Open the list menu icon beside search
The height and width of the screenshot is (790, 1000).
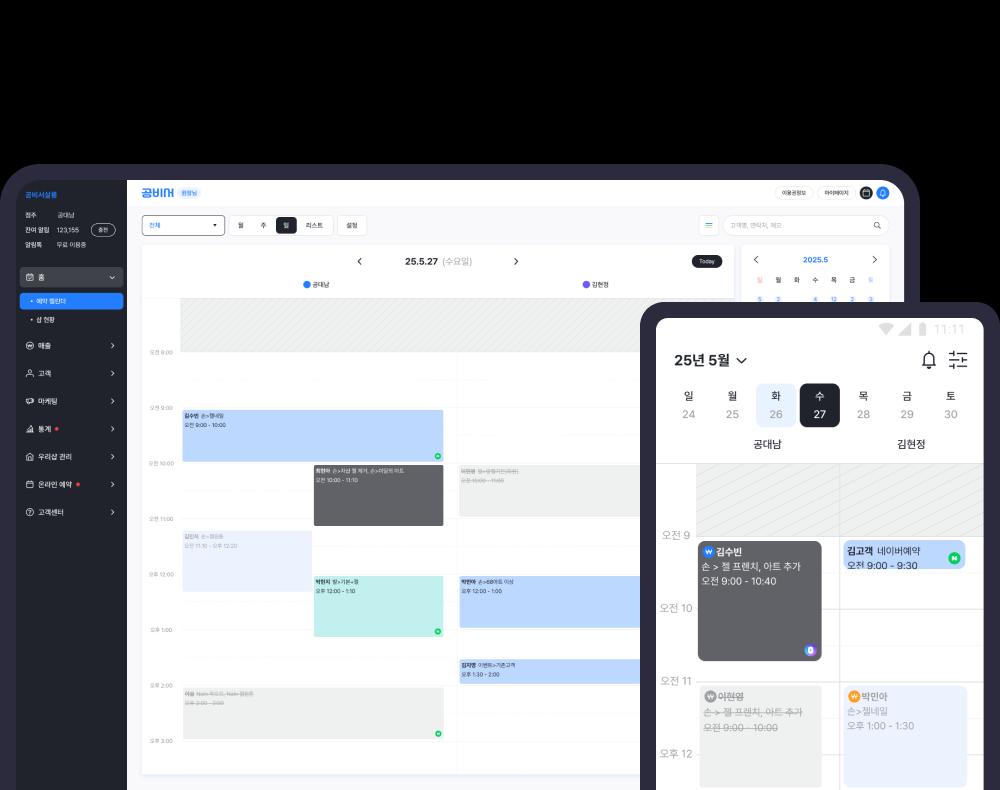pos(709,226)
